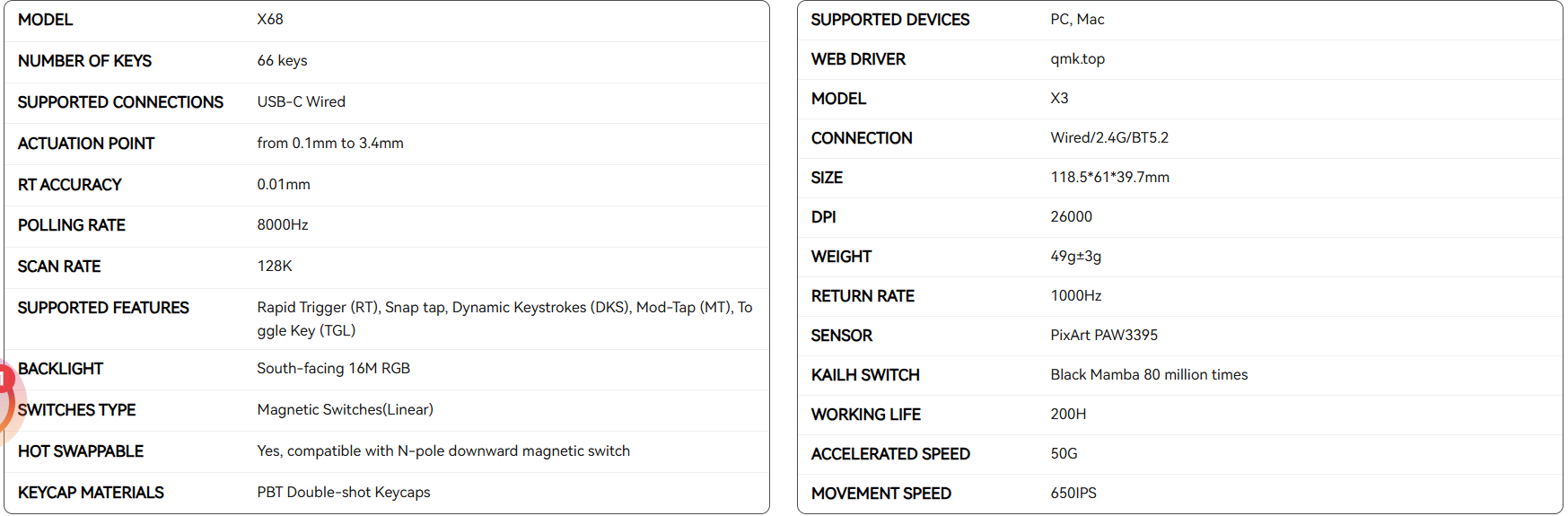The image size is (1568, 516).
Task: Click the KAILH SWITCH label
Action: coord(865,375)
